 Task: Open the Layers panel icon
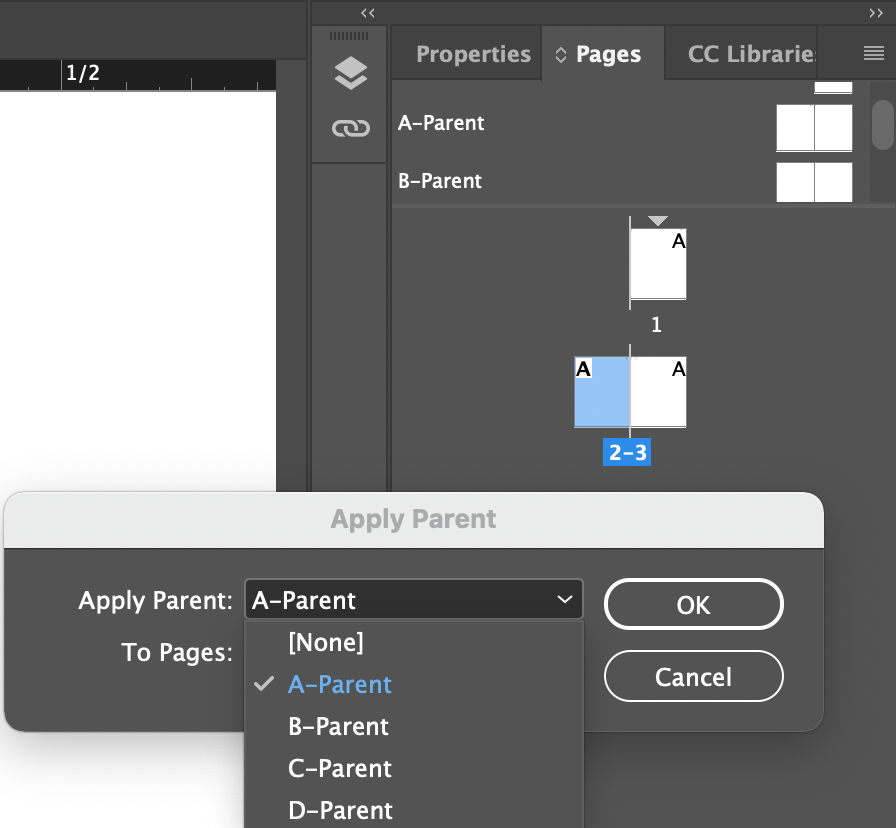point(350,73)
